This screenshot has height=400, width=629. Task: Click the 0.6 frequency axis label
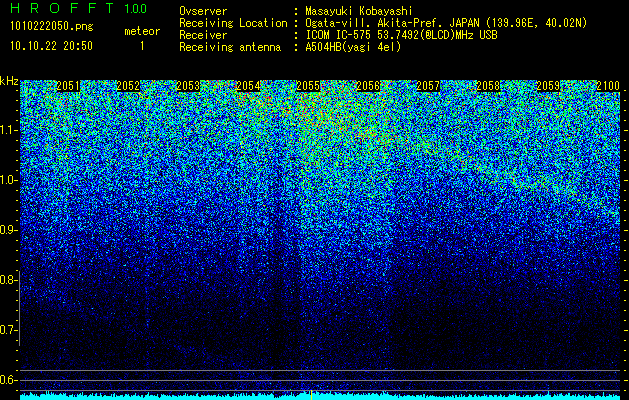[x=8, y=380]
